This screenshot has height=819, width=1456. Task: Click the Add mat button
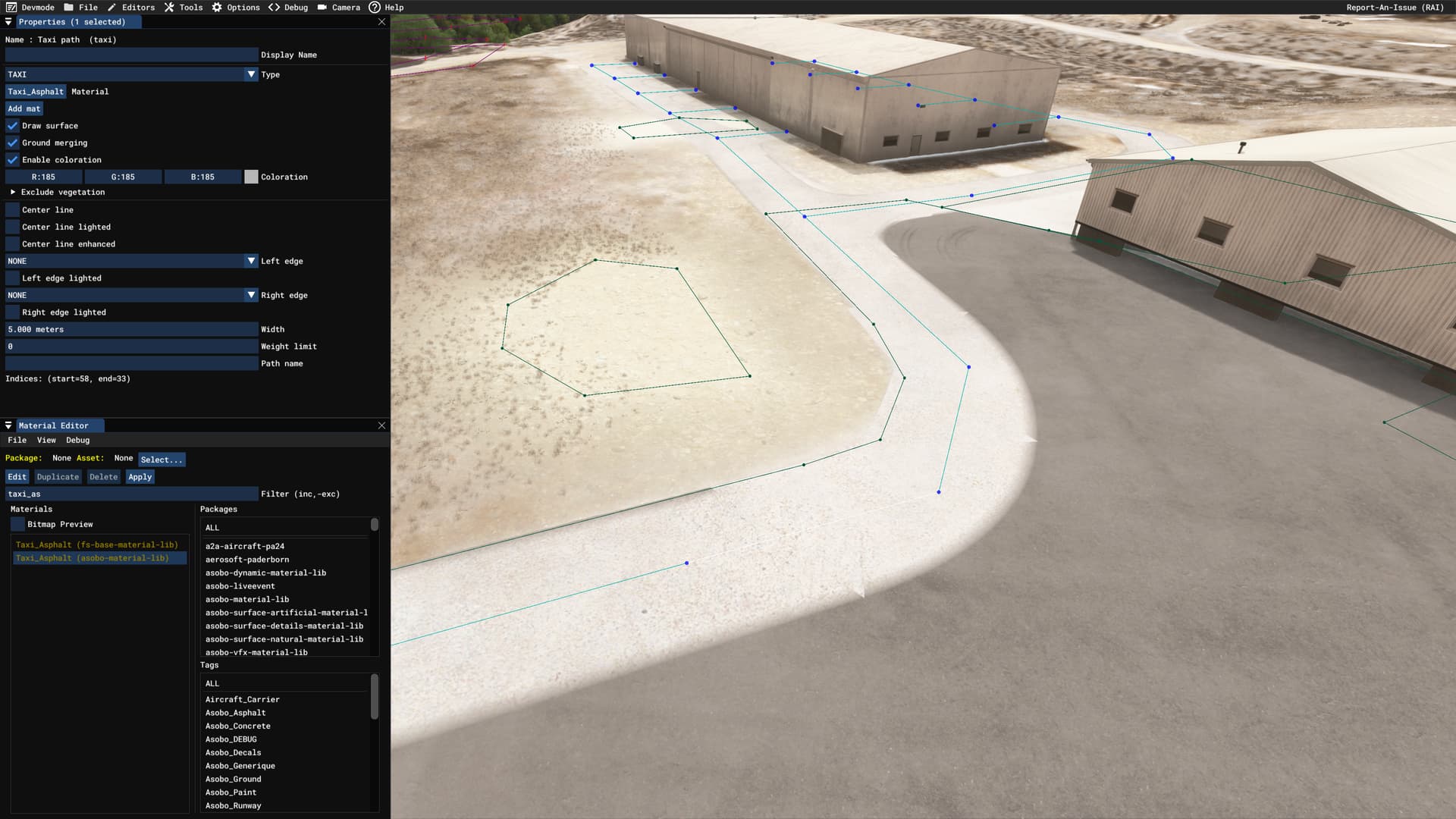[x=24, y=108]
